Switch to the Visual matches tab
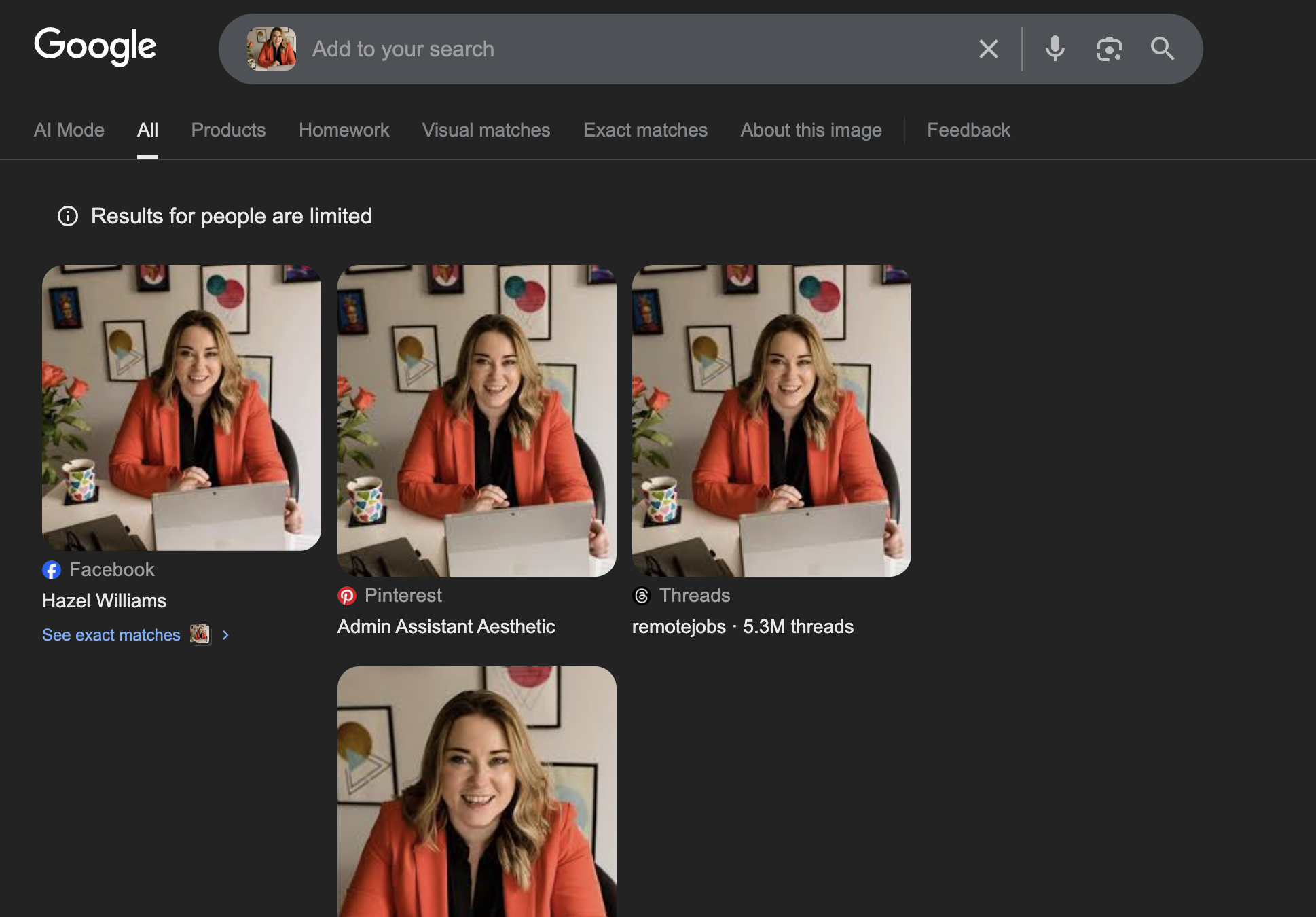The image size is (1316, 917). (x=486, y=130)
